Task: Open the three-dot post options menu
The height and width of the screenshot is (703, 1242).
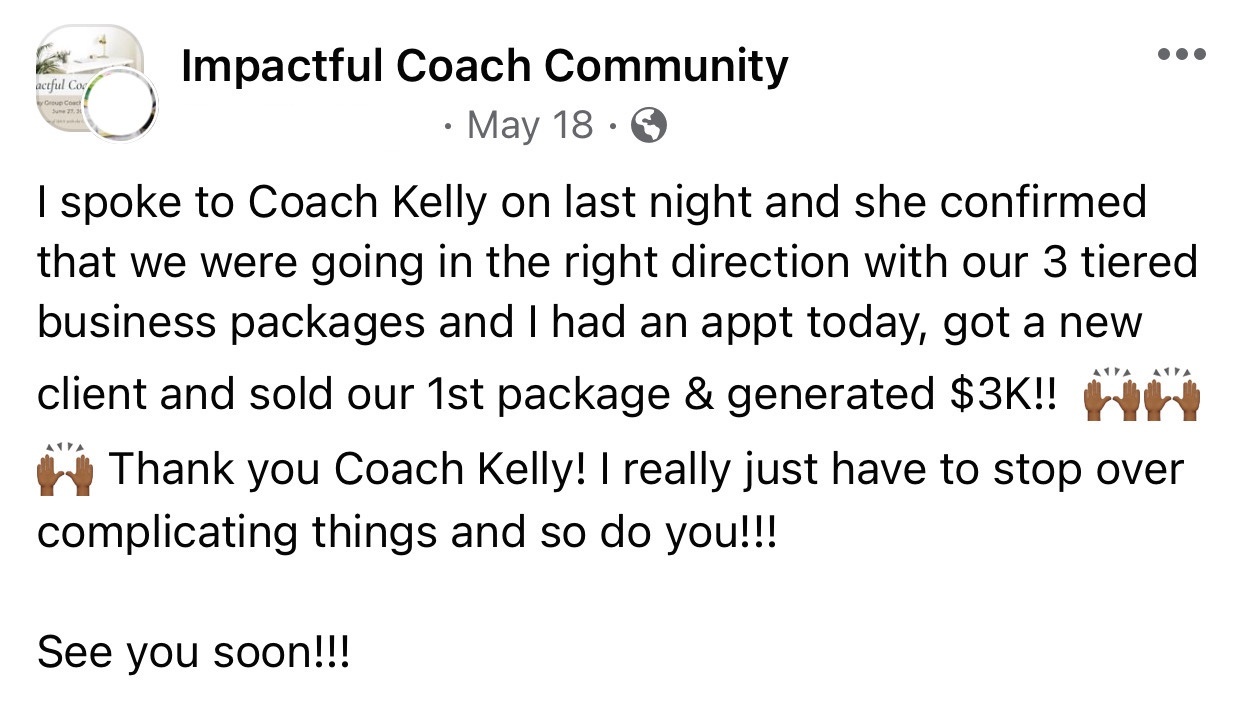Action: pos(1181,54)
